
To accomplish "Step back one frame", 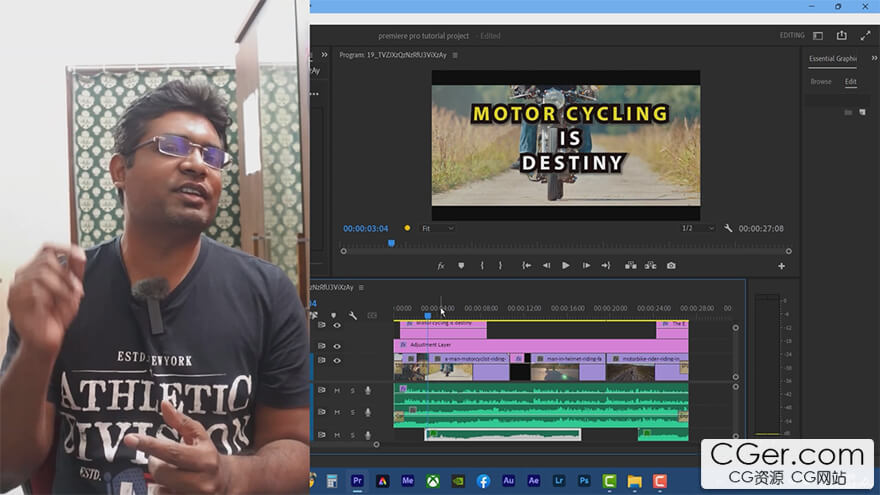I will [546, 266].
